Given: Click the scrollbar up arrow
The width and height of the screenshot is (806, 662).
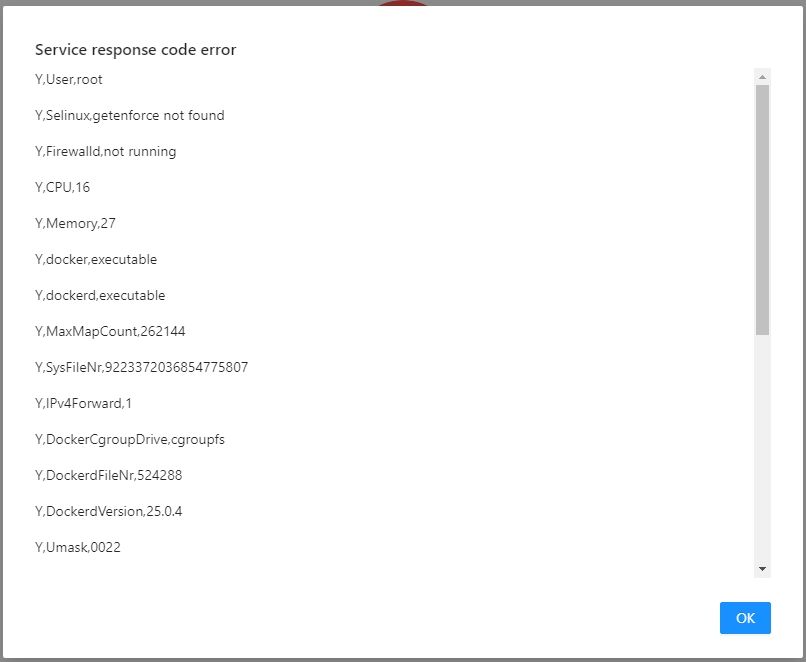Looking at the screenshot, I should pyautogui.click(x=763, y=77).
